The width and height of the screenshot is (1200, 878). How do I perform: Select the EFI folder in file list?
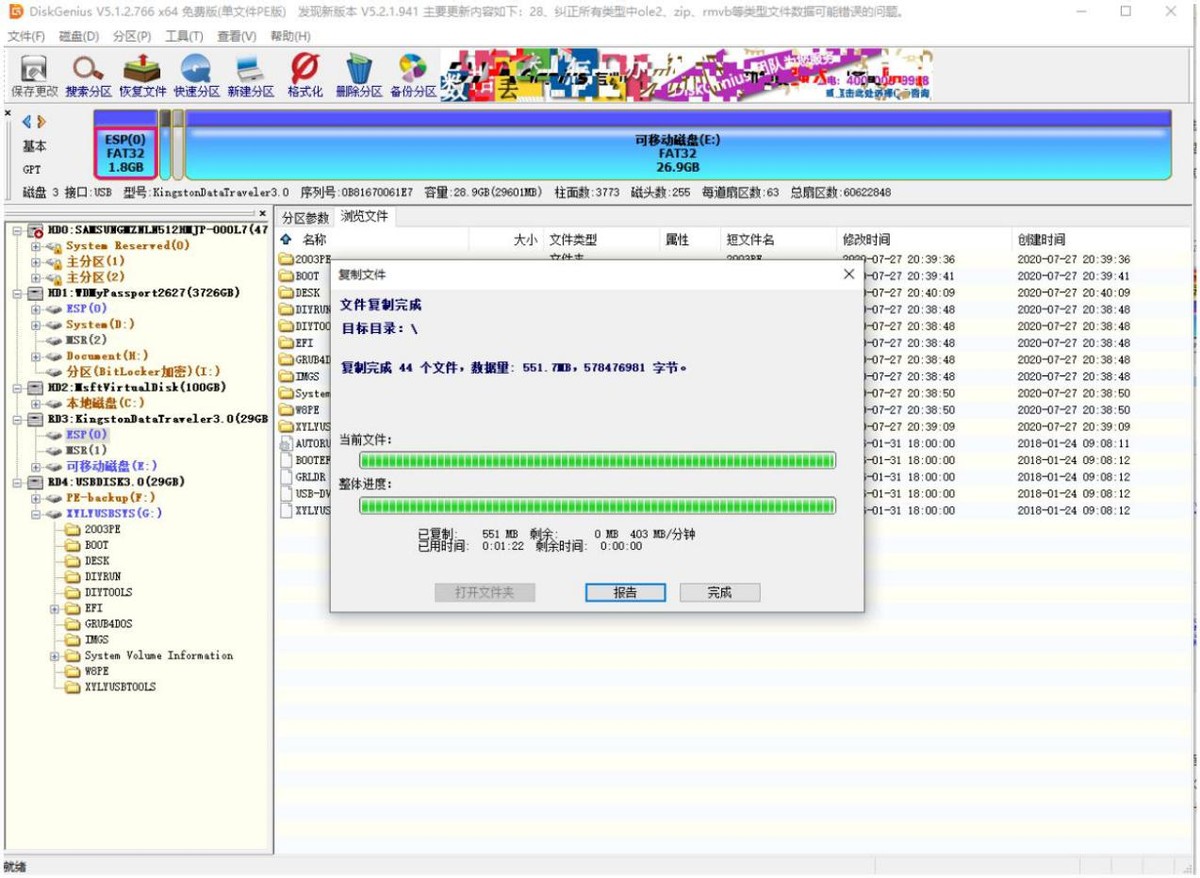304,343
